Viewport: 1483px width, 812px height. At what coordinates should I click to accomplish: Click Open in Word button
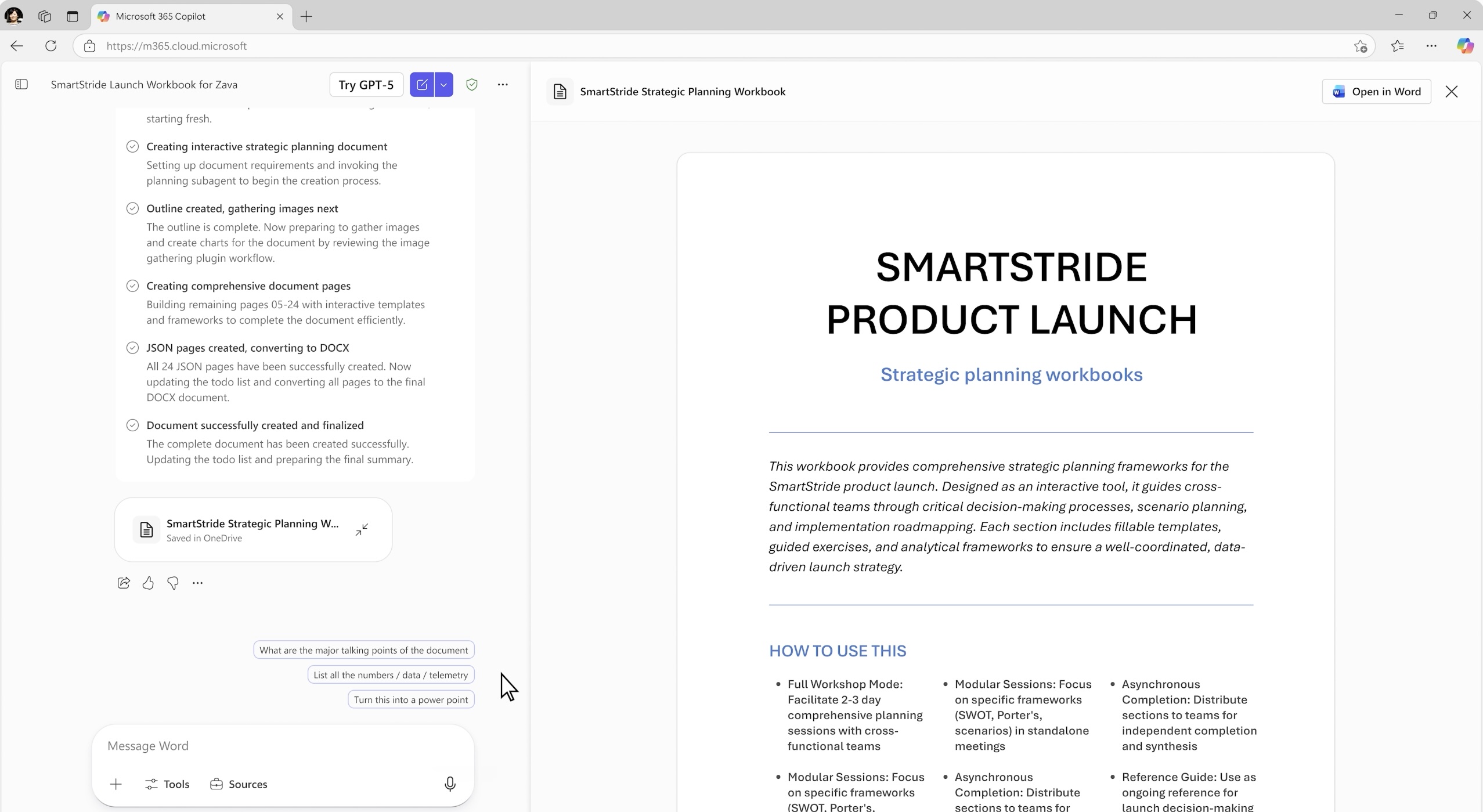1376,92
